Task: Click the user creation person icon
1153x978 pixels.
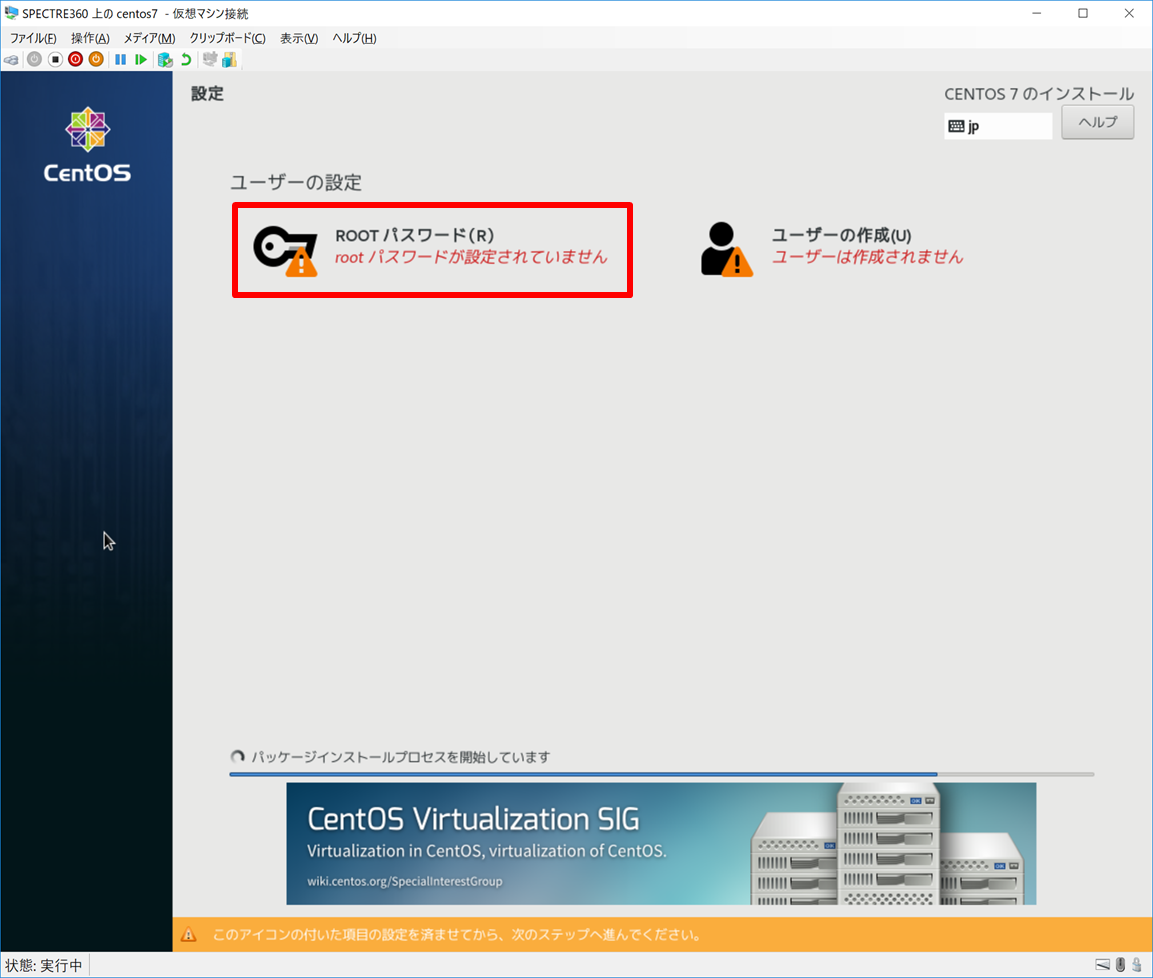Action: click(x=727, y=249)
